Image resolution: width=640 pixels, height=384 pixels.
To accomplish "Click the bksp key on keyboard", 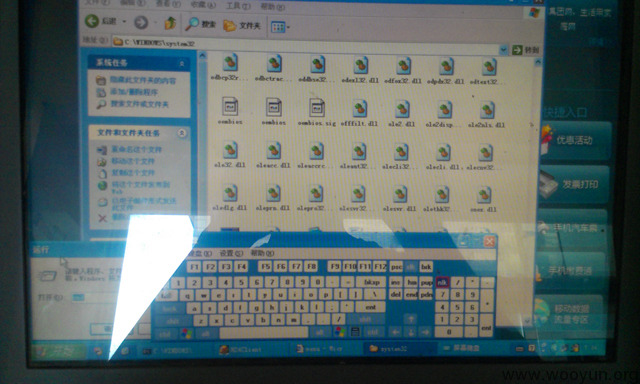I will 371,282.
